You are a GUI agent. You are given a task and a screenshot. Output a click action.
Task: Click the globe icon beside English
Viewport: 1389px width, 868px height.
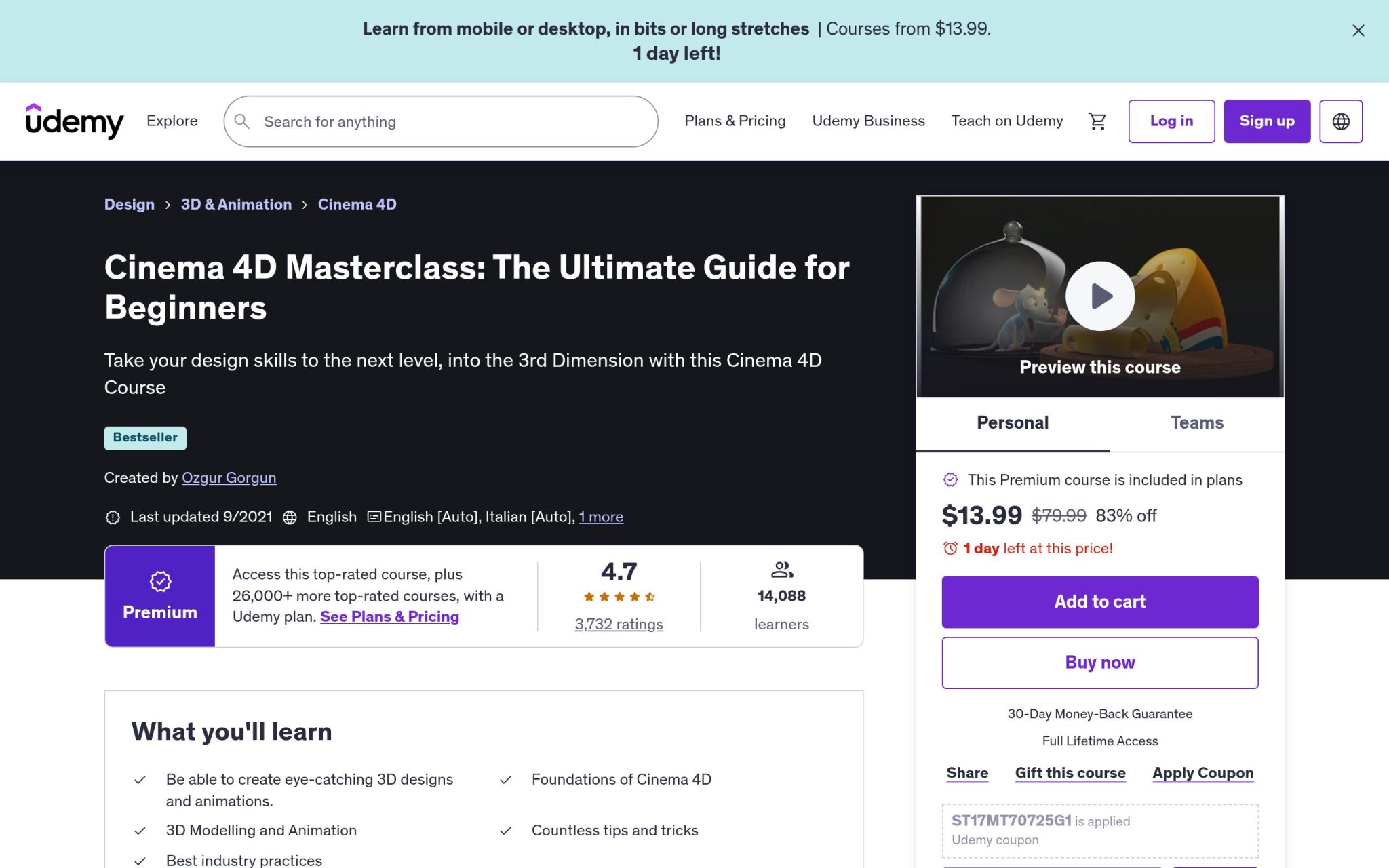[x=290, y=517]
